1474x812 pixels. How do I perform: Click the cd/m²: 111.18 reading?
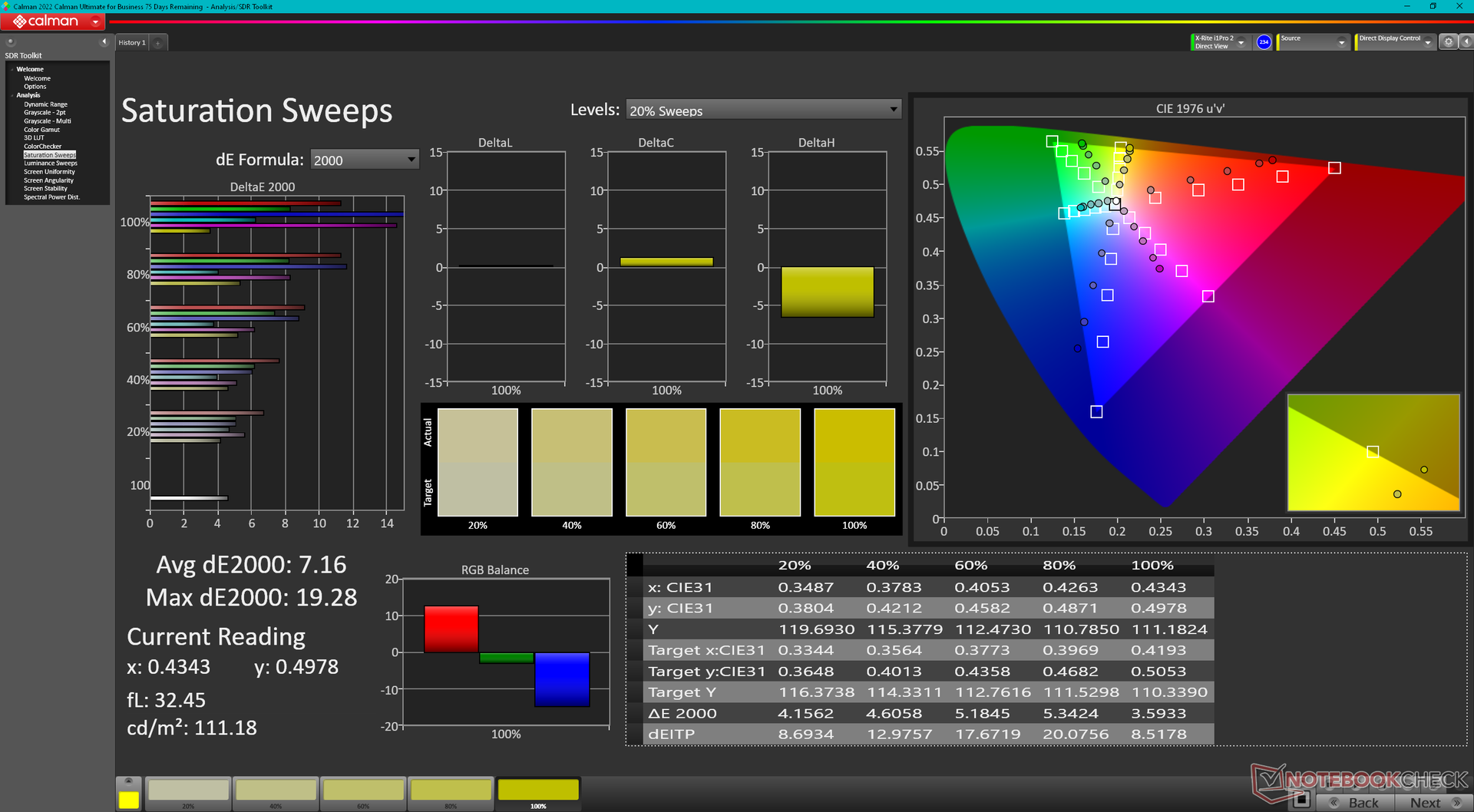point(192,728)
